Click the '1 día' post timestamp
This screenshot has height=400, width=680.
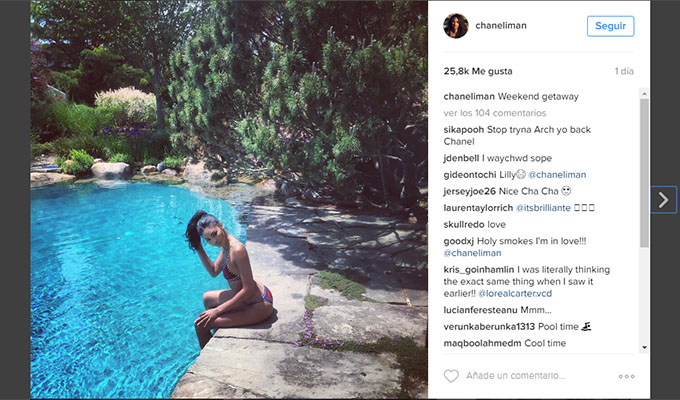[624, 71]
